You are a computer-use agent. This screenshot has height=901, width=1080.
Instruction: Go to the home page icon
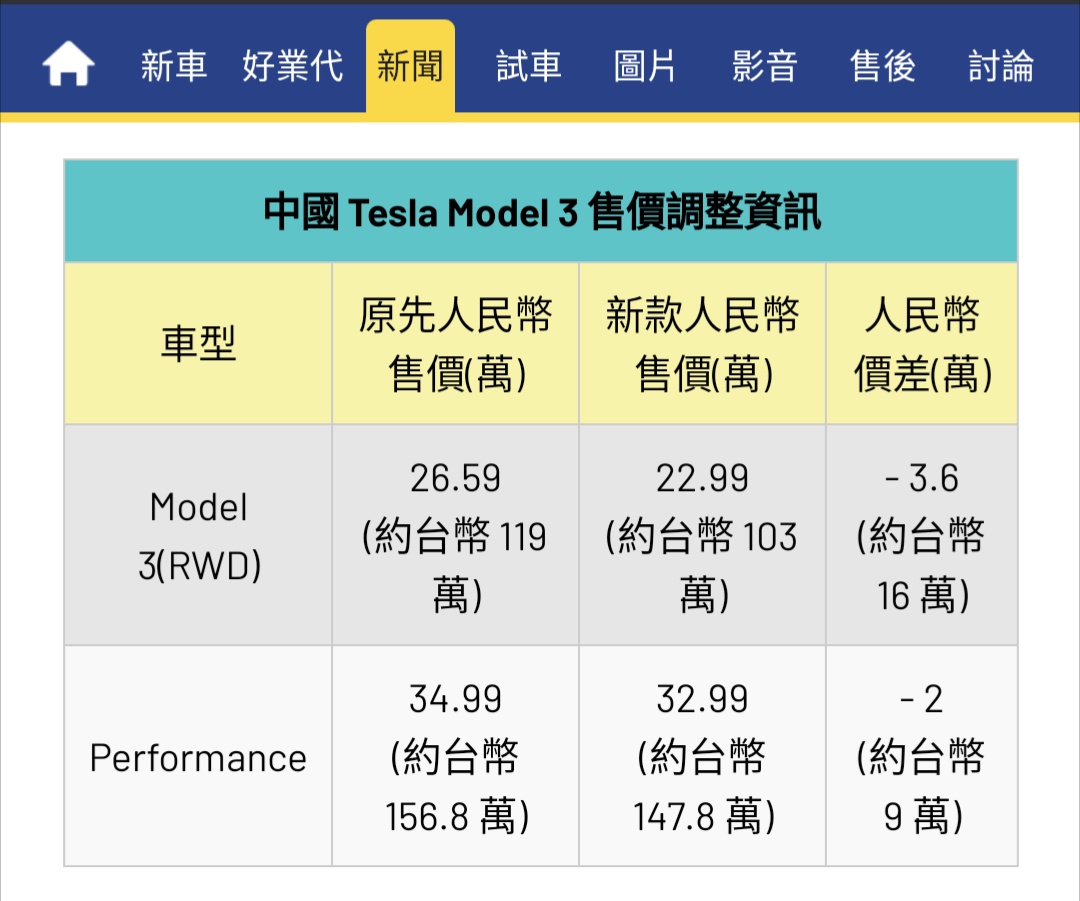pyautogui.click(x=68, y=66)
